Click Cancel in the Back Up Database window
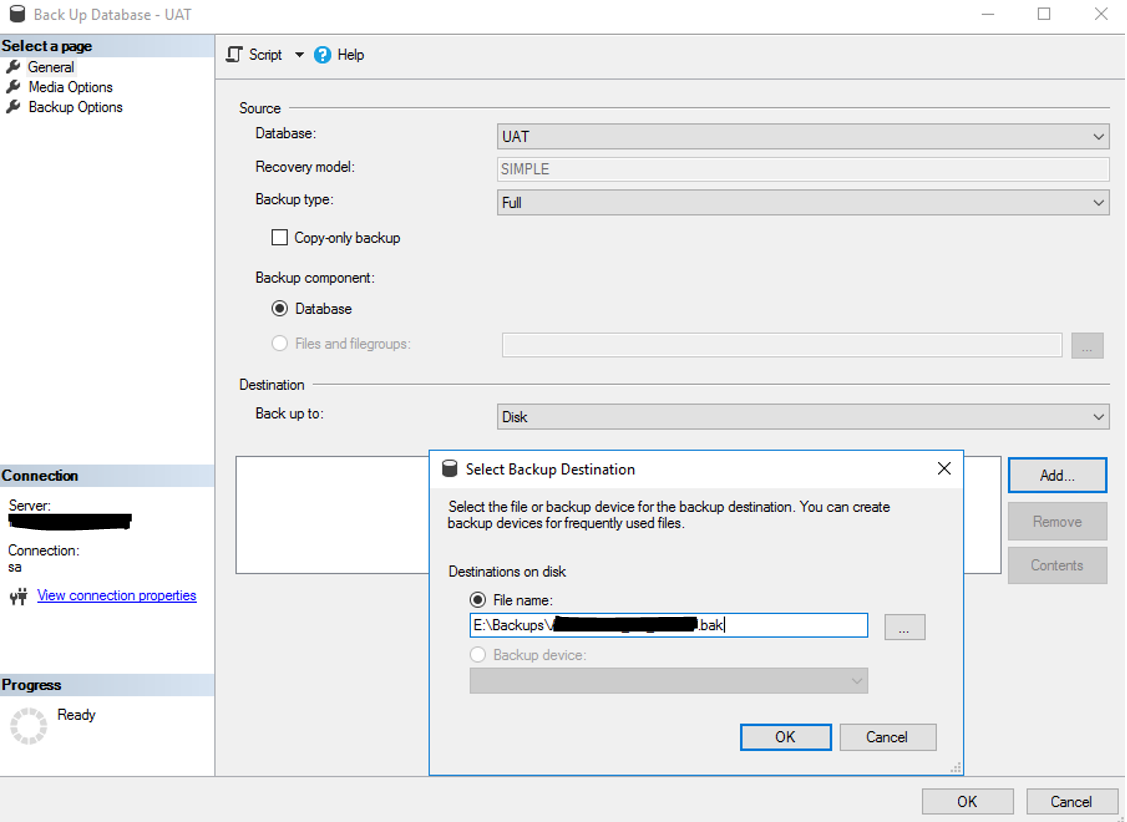This screenshot has height=822, width=1127. click(x=1071, y=802)
